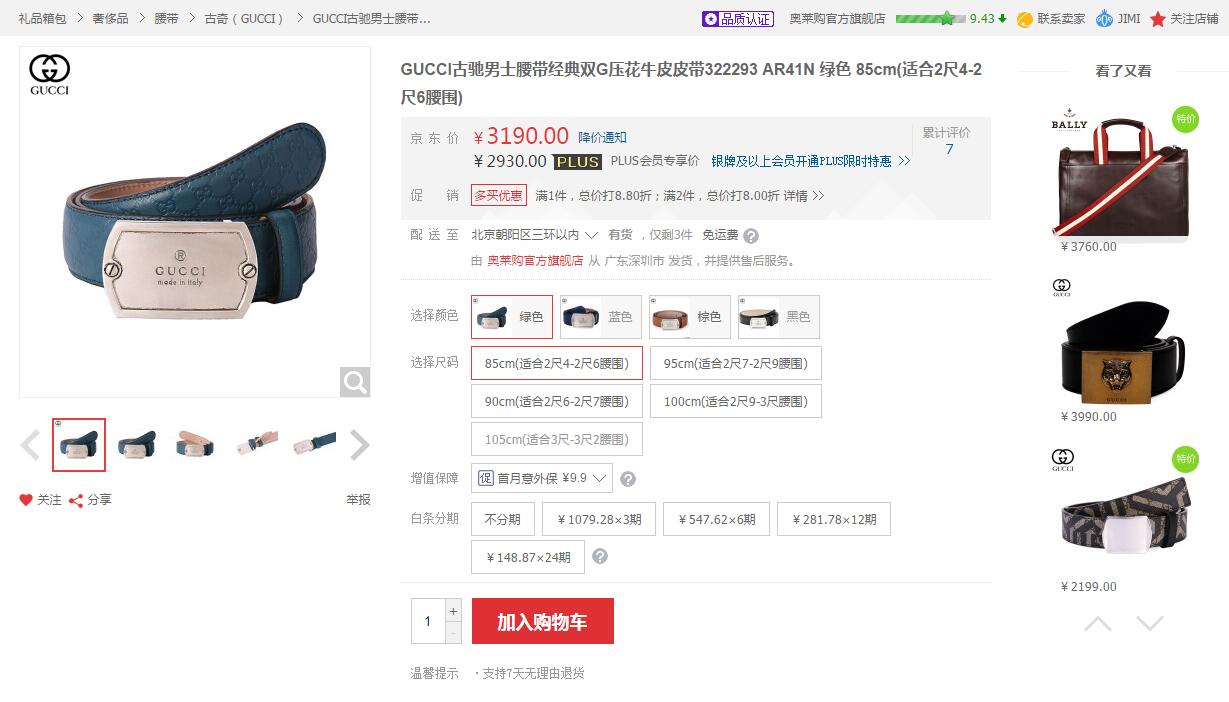Click the magnifier zoom icon on product image
This screenshot has height=702, width=1229.
[x=355, y=382]
